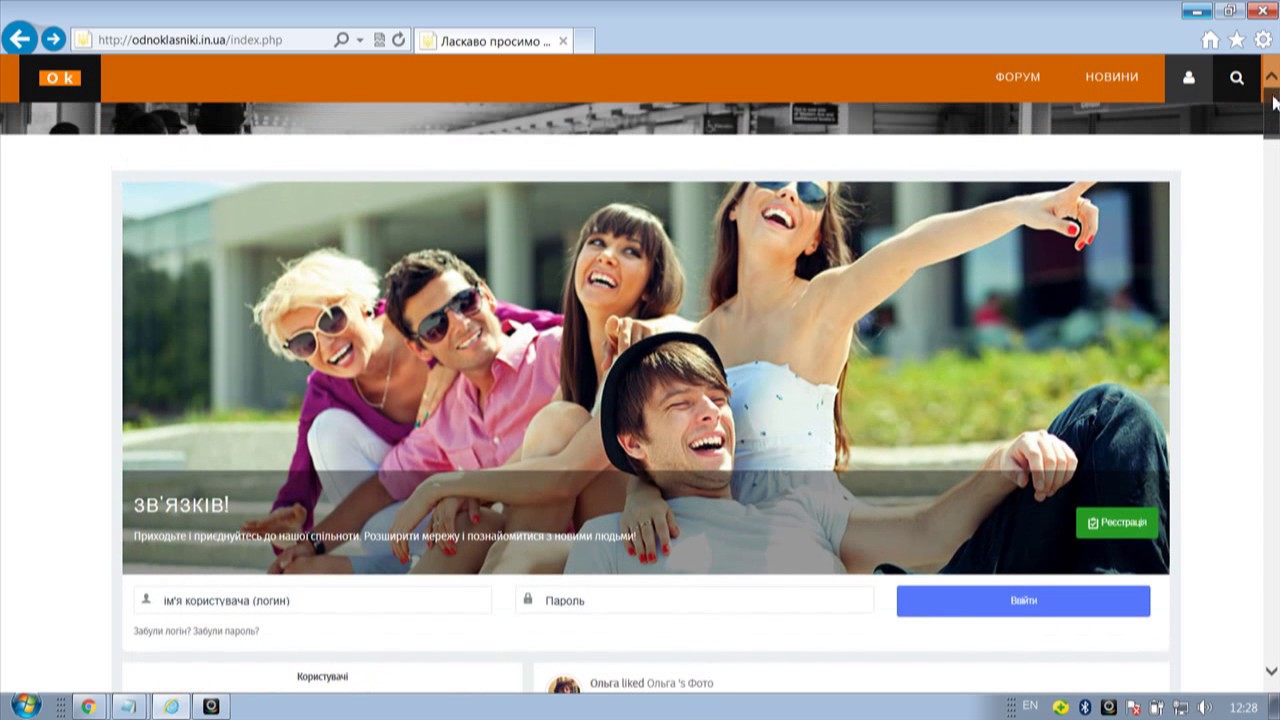Open address bar autocomplete dropdown arrow
Viewport: 1280px width, 720px height.
[x=360, y=40]
